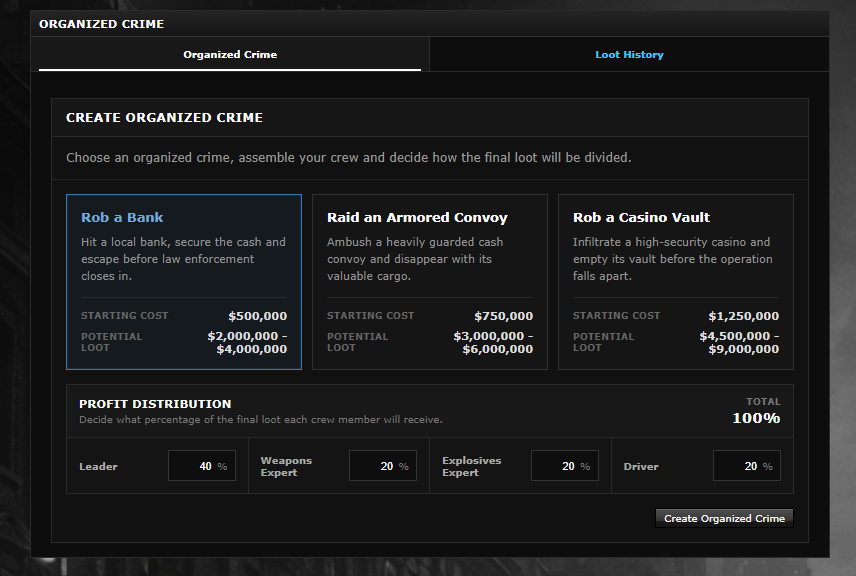This screenshot has height=576, width=856.
Task: Click the 'Choose an organized crime' instruction text
Action: (x=348, y=158)
